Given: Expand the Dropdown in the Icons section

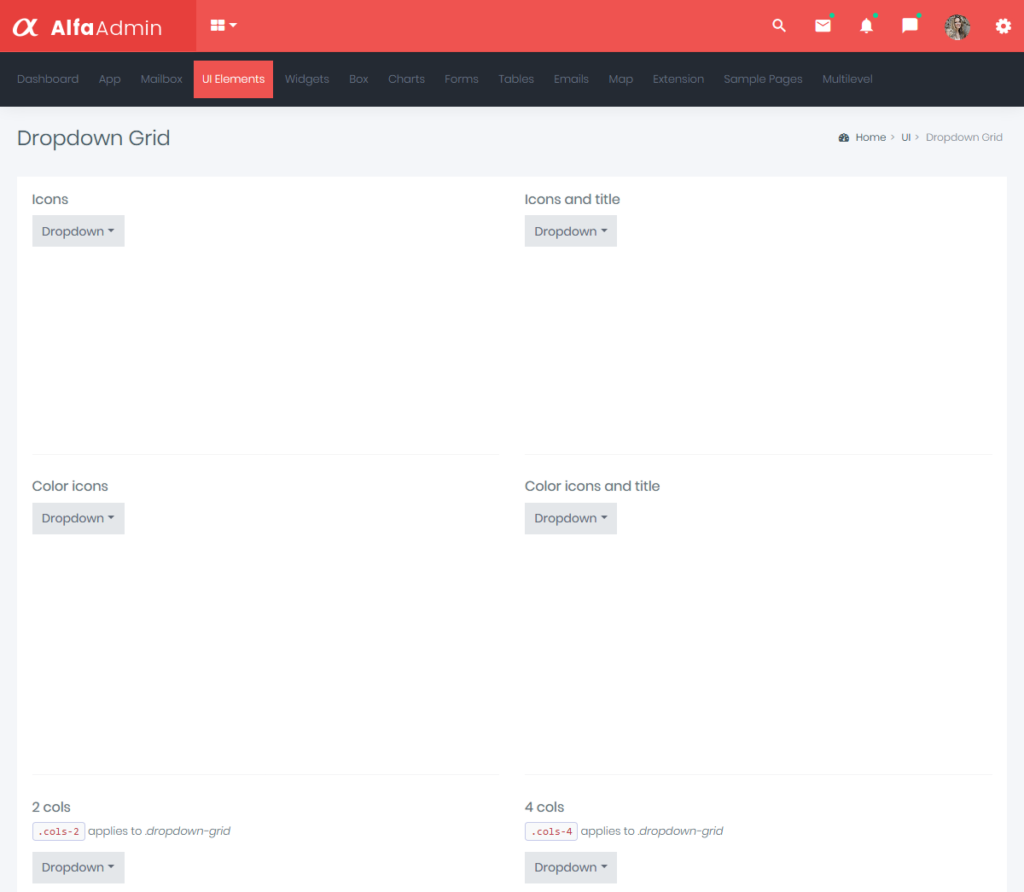Looking at the screenshot, I should [78, 231].
